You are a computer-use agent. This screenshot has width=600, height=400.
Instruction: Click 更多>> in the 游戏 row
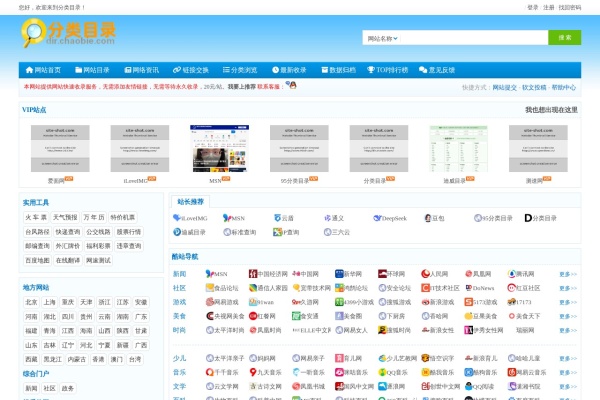point(568,302)
